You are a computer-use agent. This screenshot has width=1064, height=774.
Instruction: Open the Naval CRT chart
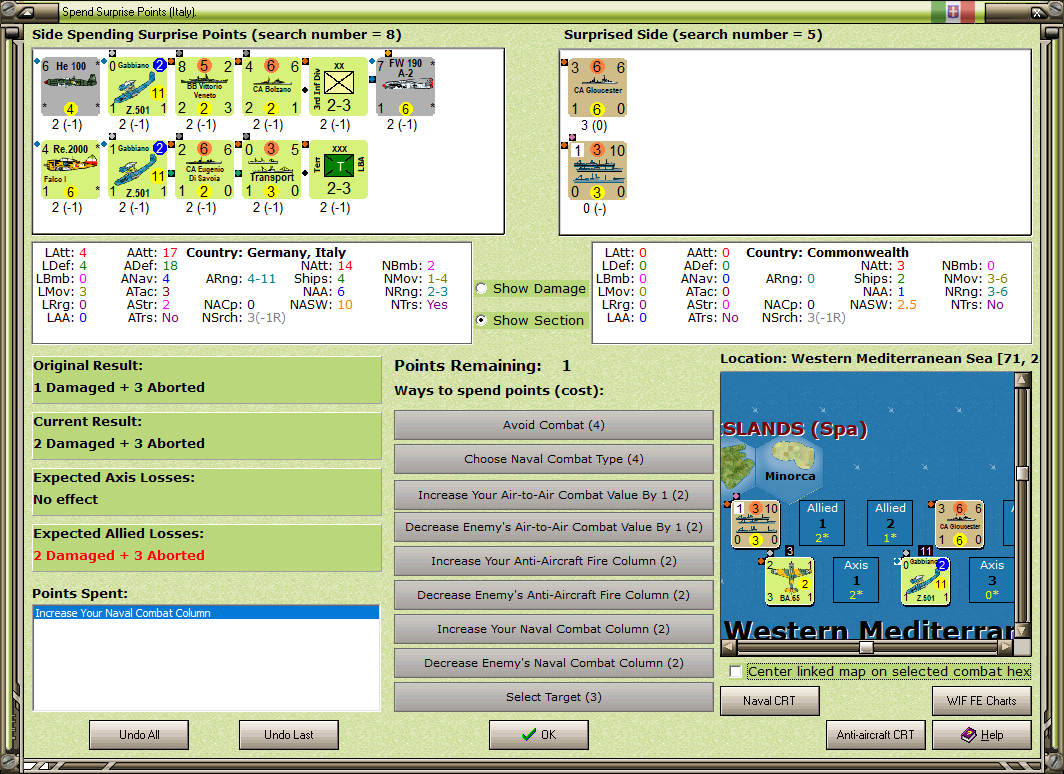click(770, 701)
